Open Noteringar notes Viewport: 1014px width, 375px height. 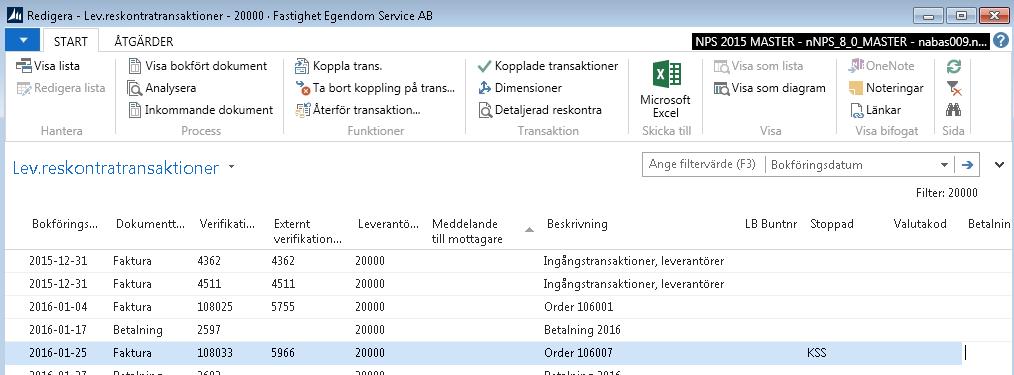[x=887, y=88]
